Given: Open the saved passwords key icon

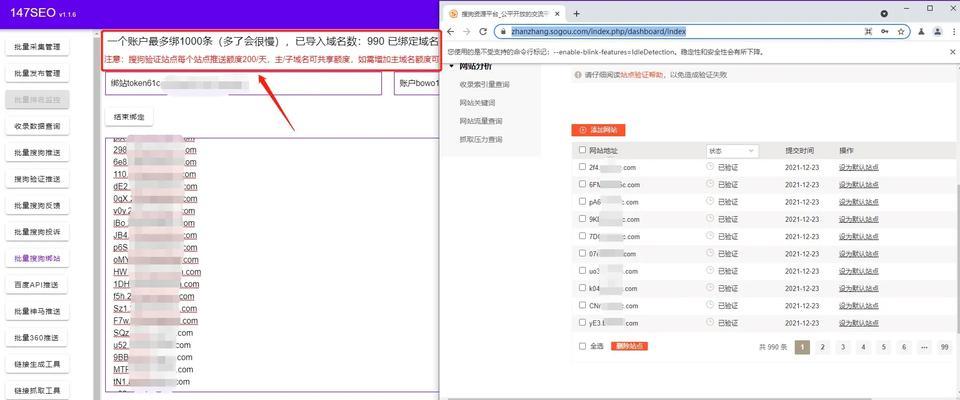Looking at the screenshot, I should coord(885,31).
